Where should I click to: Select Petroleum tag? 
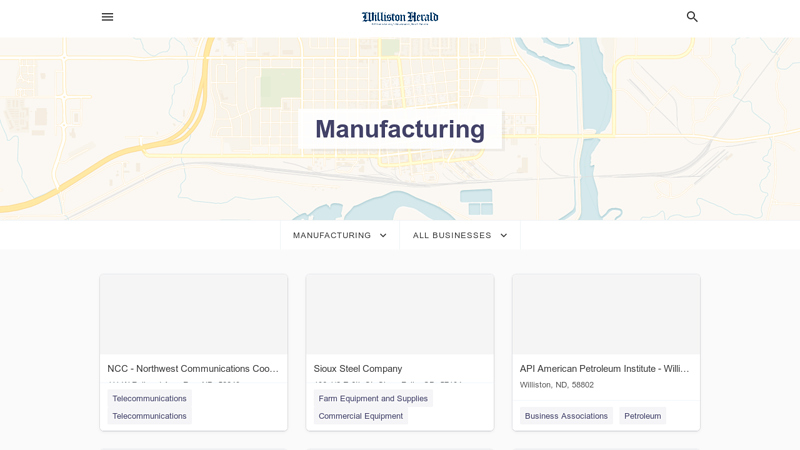pyautogui.click(x=642, y=416)
